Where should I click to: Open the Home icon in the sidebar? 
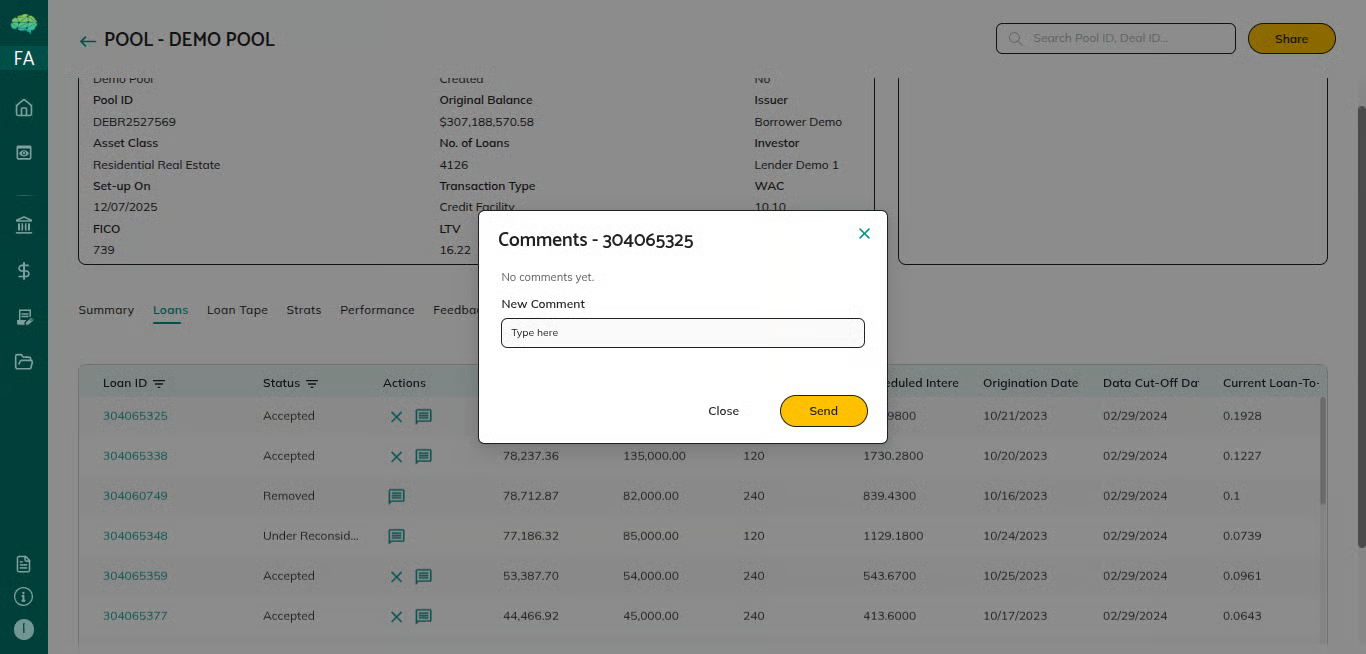click(x=24, y=108)
